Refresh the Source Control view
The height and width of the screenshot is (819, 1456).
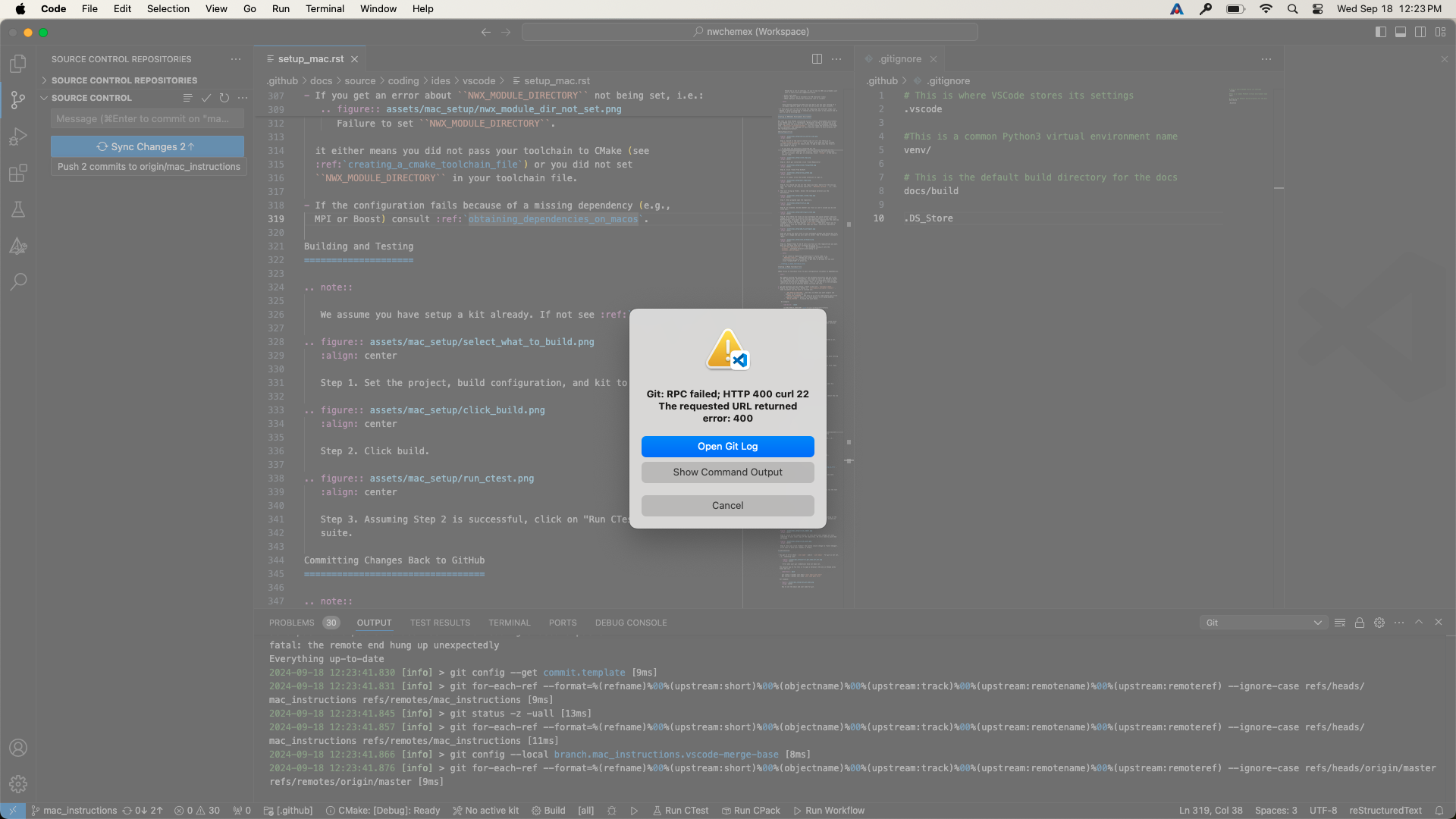[x=224, y=98]
